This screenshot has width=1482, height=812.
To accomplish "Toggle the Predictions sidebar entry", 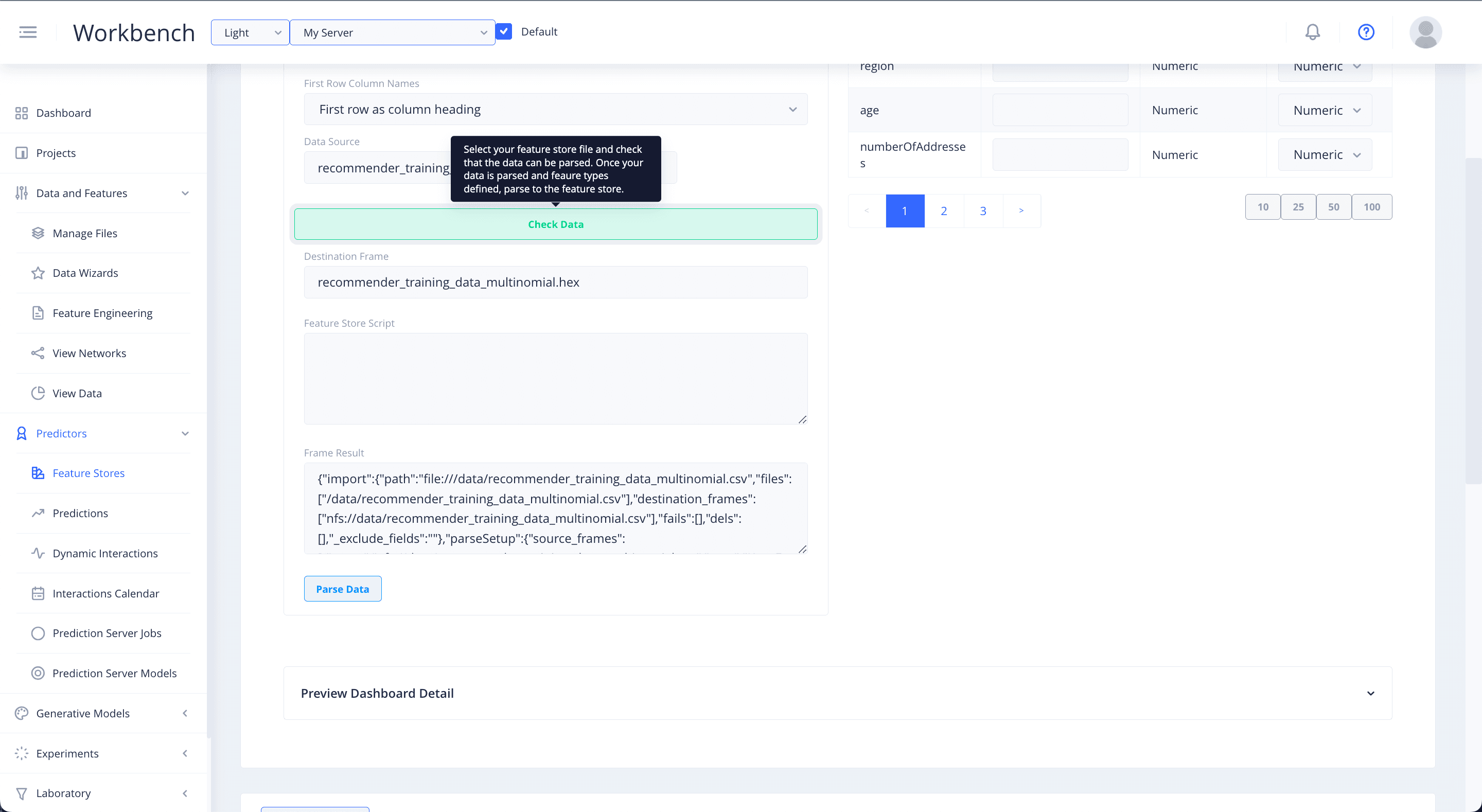I will pyautogui.click(x=80, y=513).
